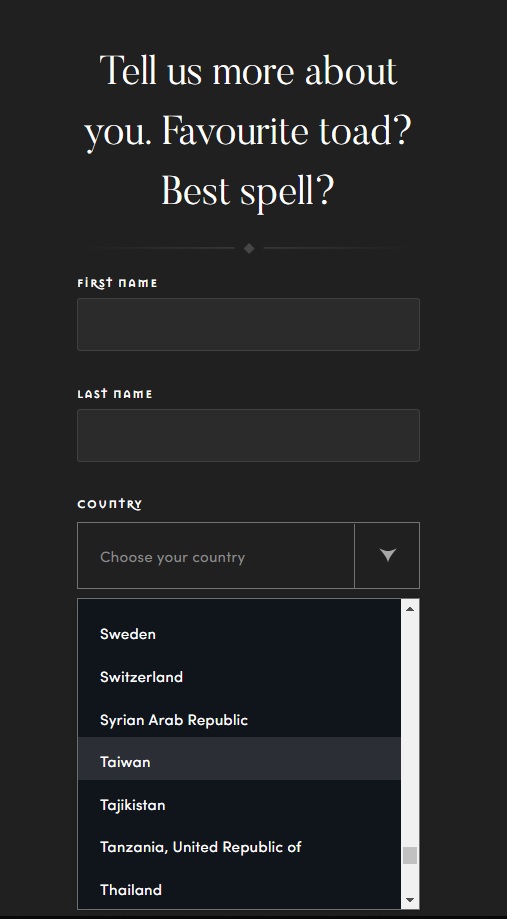
Task: Pick Tajikistan in the dropdown list
Action: click(239, 805)
